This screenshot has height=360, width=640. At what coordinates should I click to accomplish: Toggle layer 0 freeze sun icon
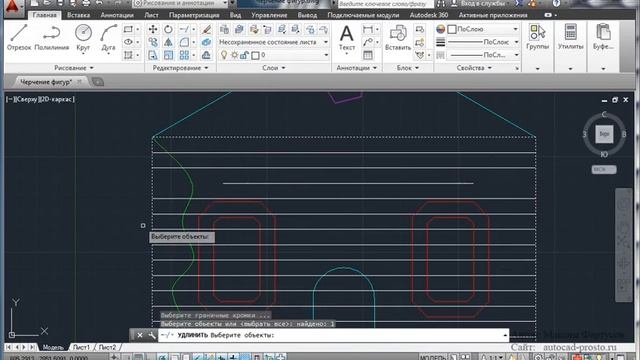coord(234,55)
